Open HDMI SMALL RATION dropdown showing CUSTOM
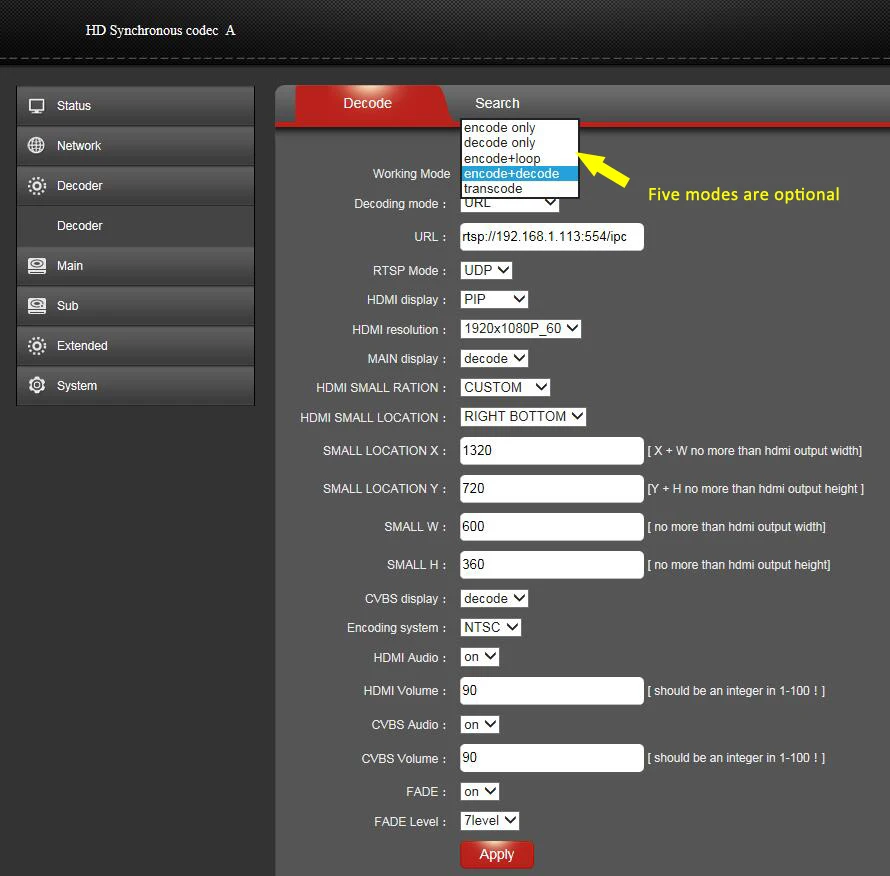Screen dimensions: 890x876 (505, 387)
